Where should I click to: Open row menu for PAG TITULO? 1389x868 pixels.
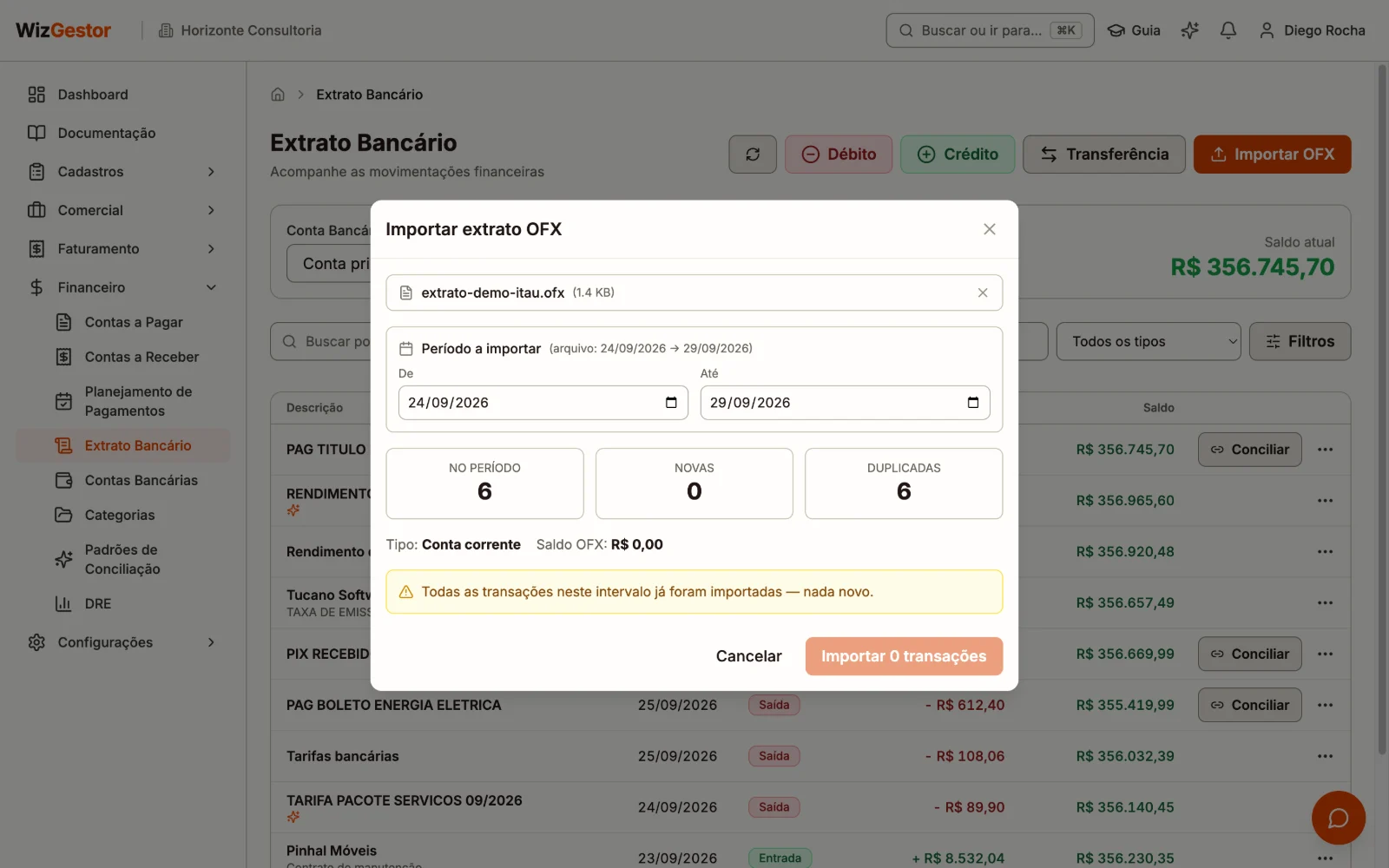1325,450
